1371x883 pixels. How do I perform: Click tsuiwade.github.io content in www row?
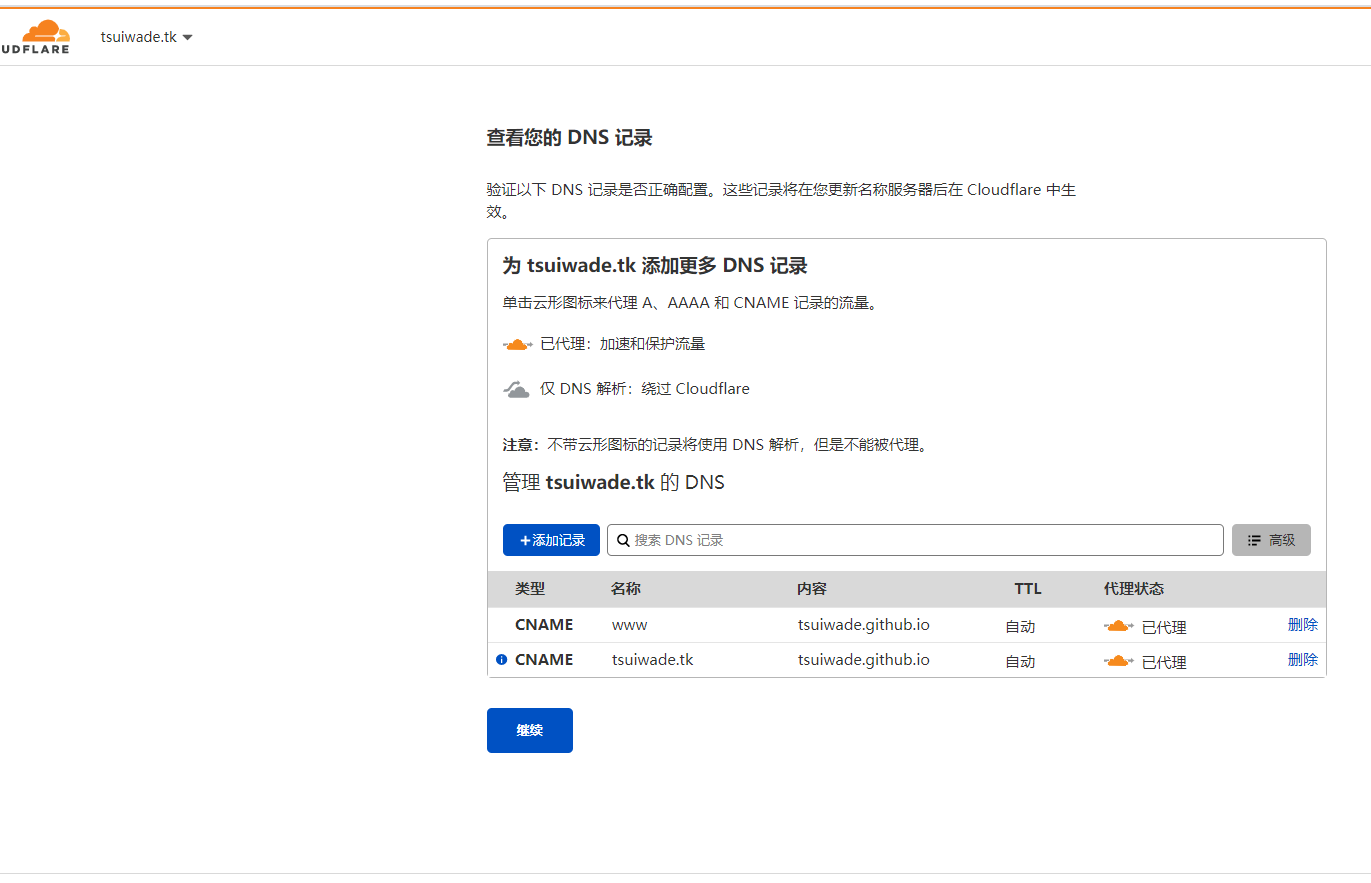click(864, 625)
